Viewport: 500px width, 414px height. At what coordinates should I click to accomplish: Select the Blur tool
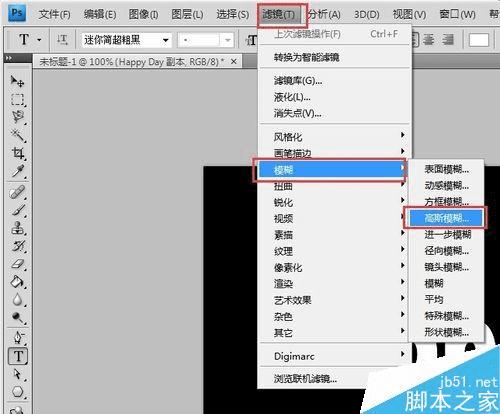pos(17,300)
